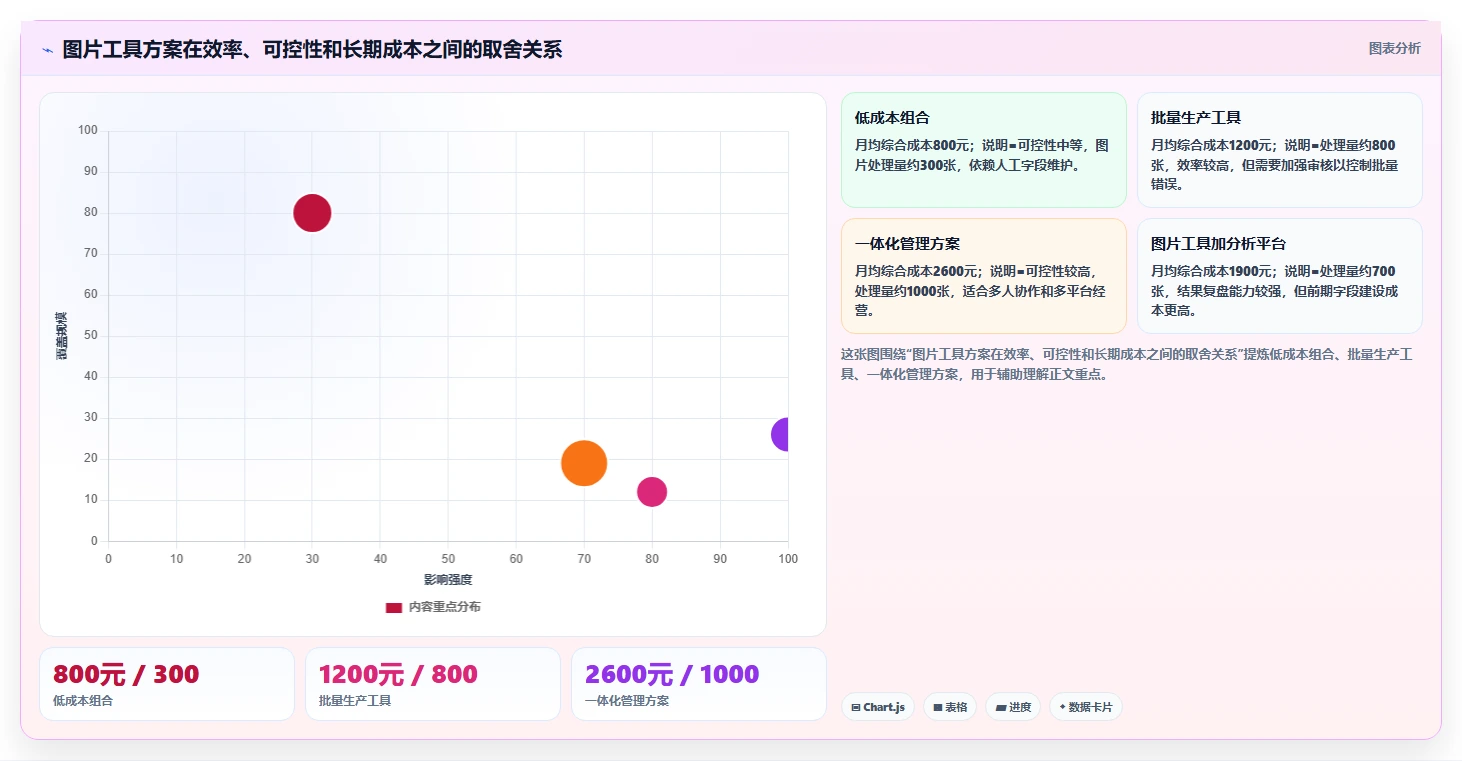
Task: Open the 一体化管理方案 description card
Action: (x=984, y=276)
